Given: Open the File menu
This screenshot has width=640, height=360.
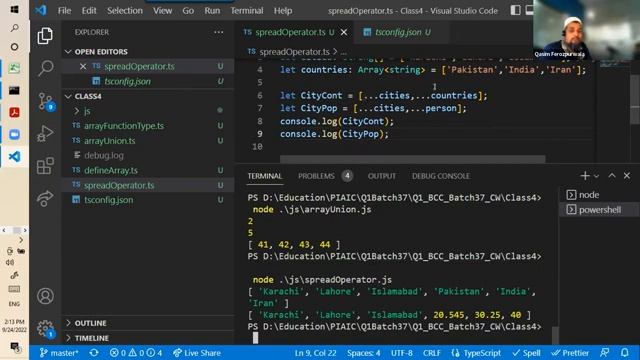Looking at the screenshot, I should [64, 11].
